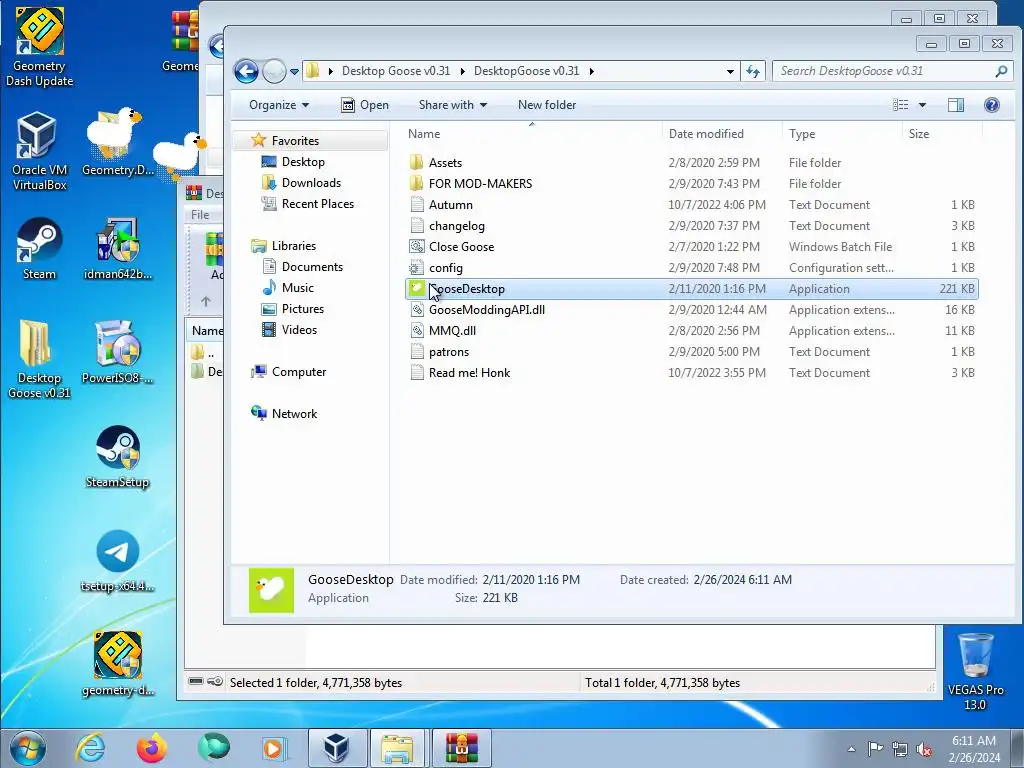The image size is (1024, 768).
Task: Select the Close Goose batch file
Action: (692, 246)
